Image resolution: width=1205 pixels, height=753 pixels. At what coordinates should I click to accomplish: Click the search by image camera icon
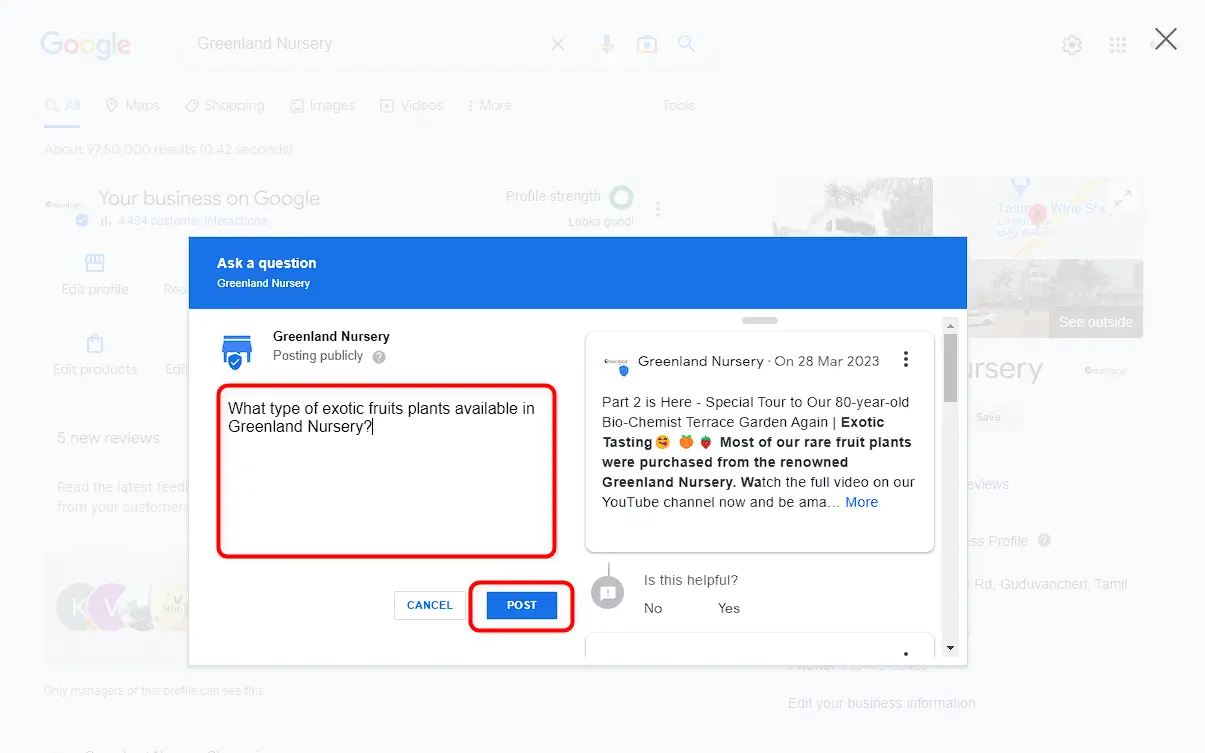click(x=647, y=44)
